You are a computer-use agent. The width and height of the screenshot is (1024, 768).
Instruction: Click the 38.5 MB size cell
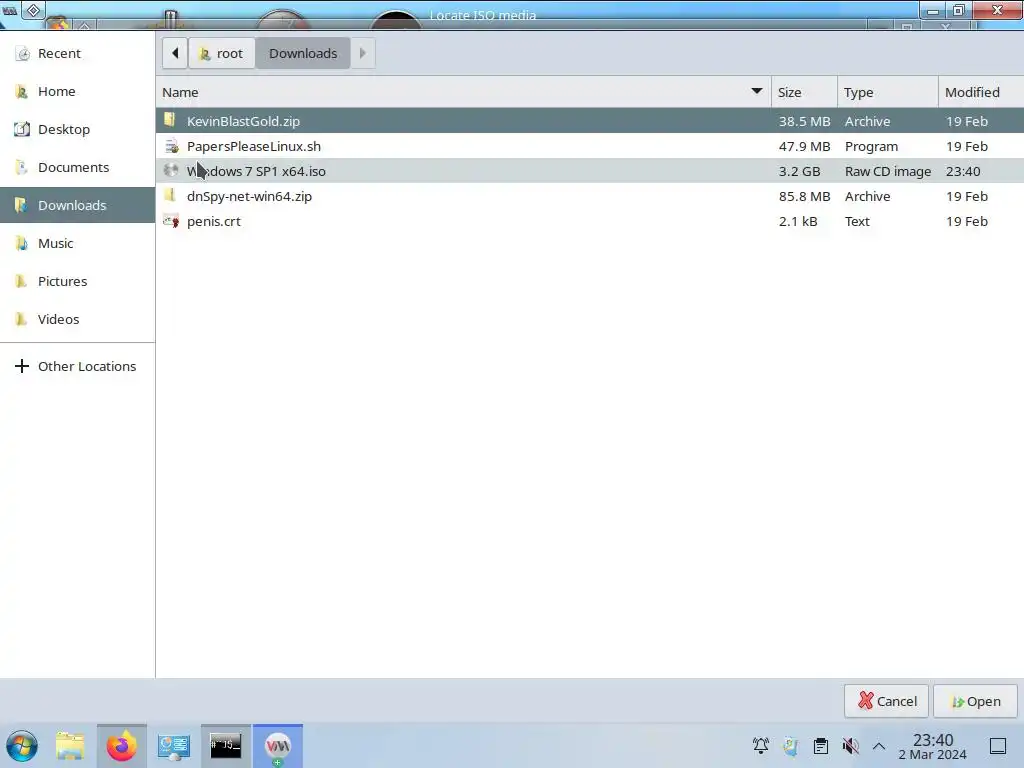[804, 121]
